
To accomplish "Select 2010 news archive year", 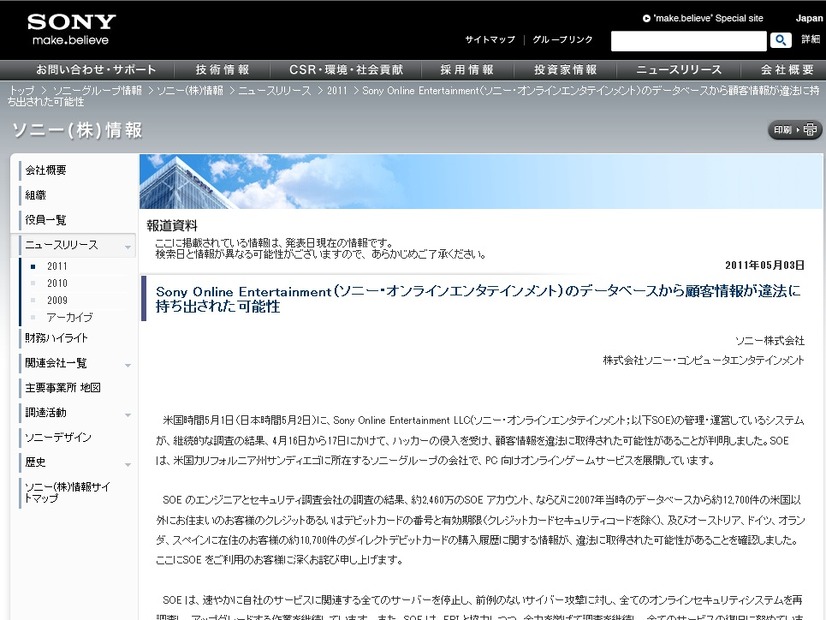I will (x=57, y=283).
